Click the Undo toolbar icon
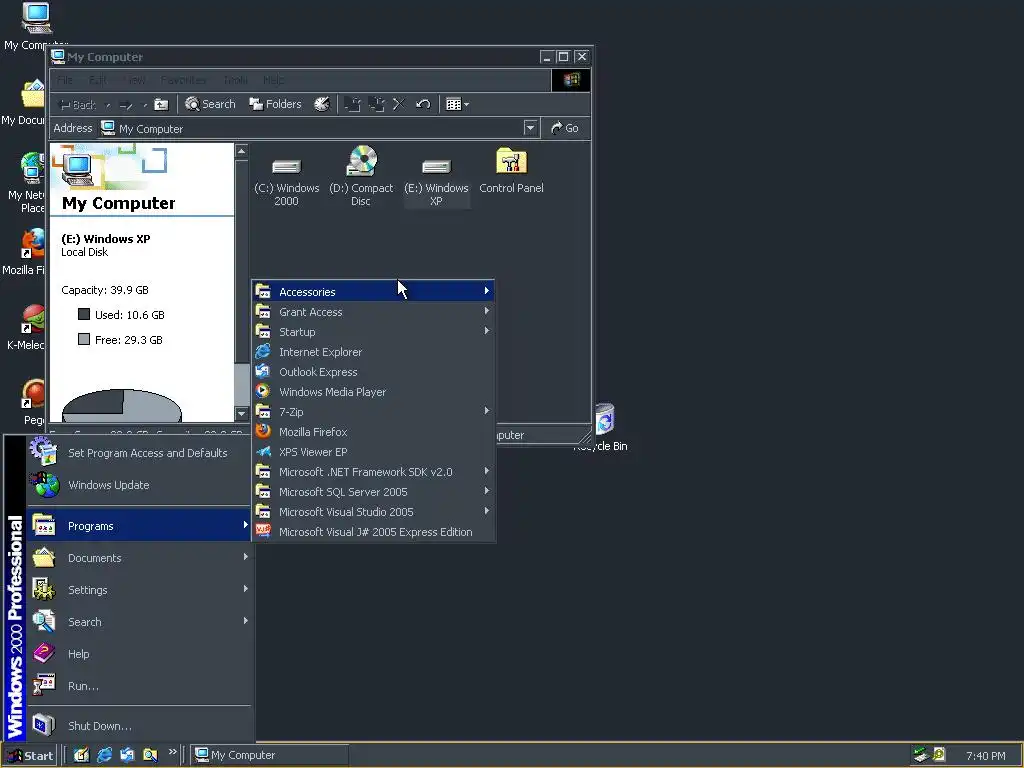1024x768 pixels. click(x=423, y=104)
